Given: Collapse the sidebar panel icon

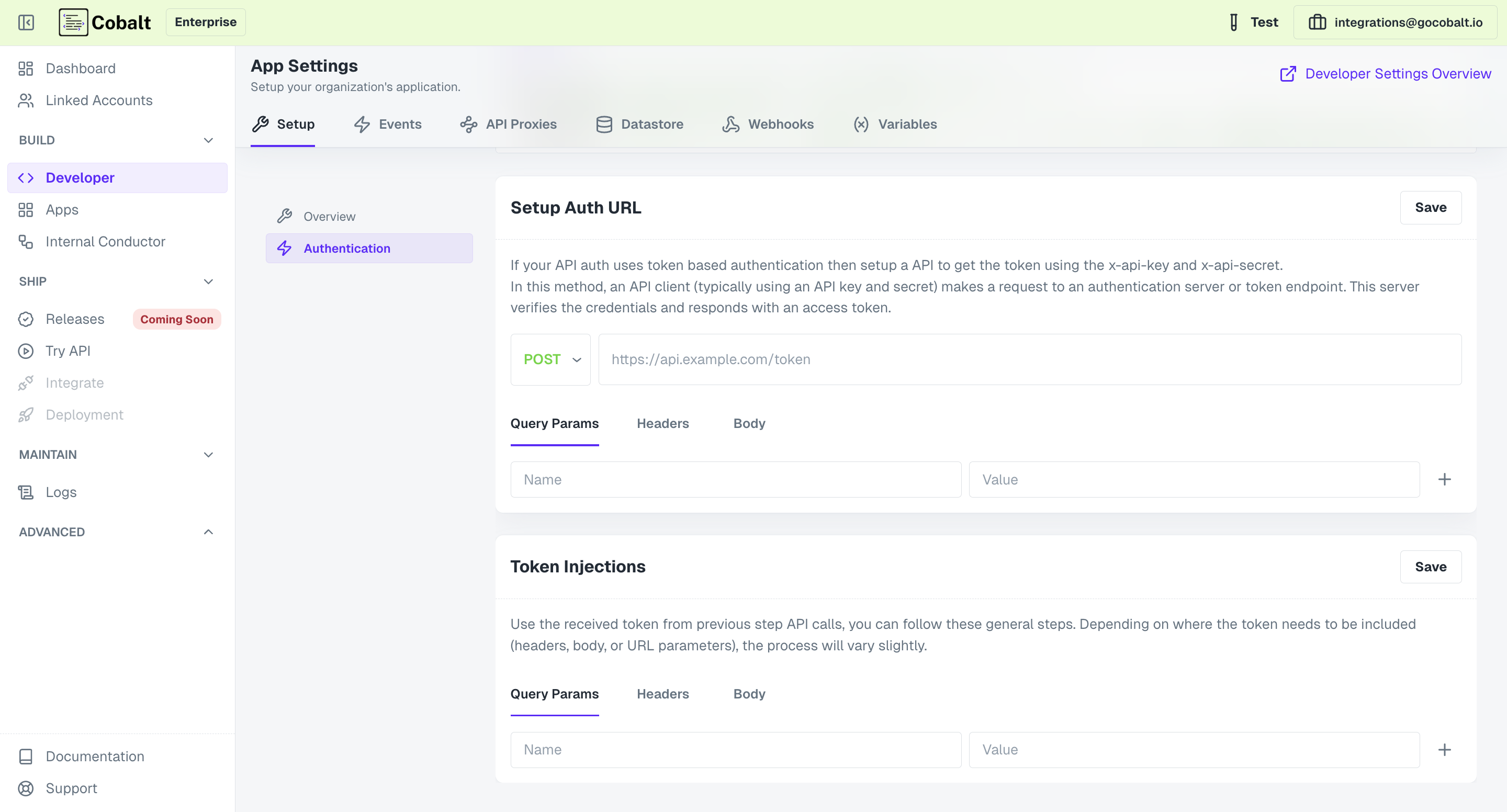Looking at the screenshot, I should coord(26,22).
